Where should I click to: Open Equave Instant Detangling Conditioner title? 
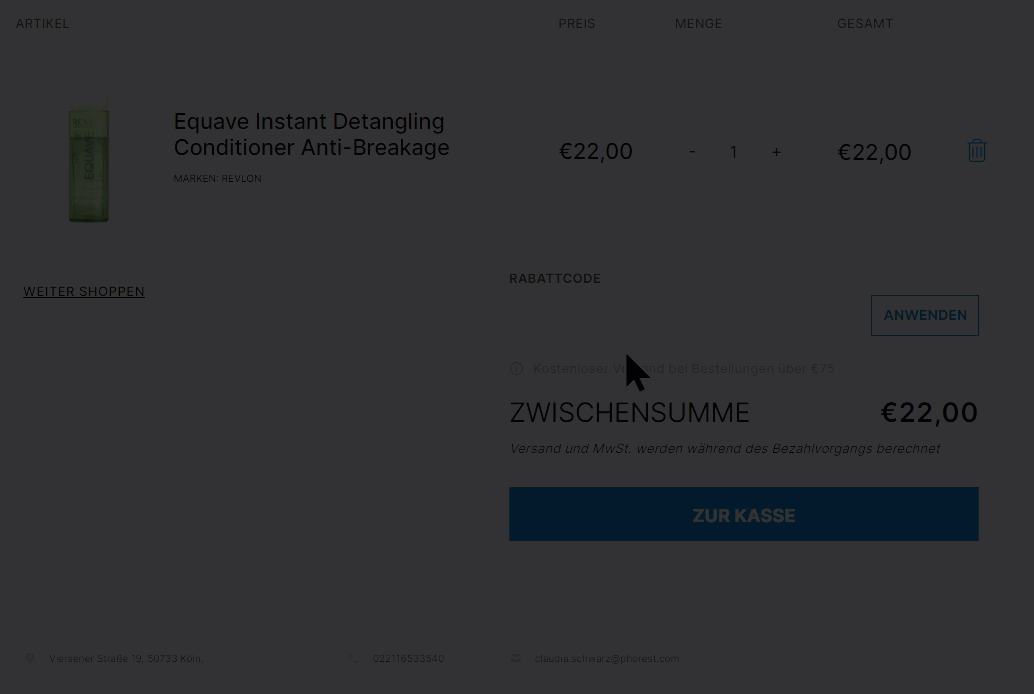(x=311, y=134)
